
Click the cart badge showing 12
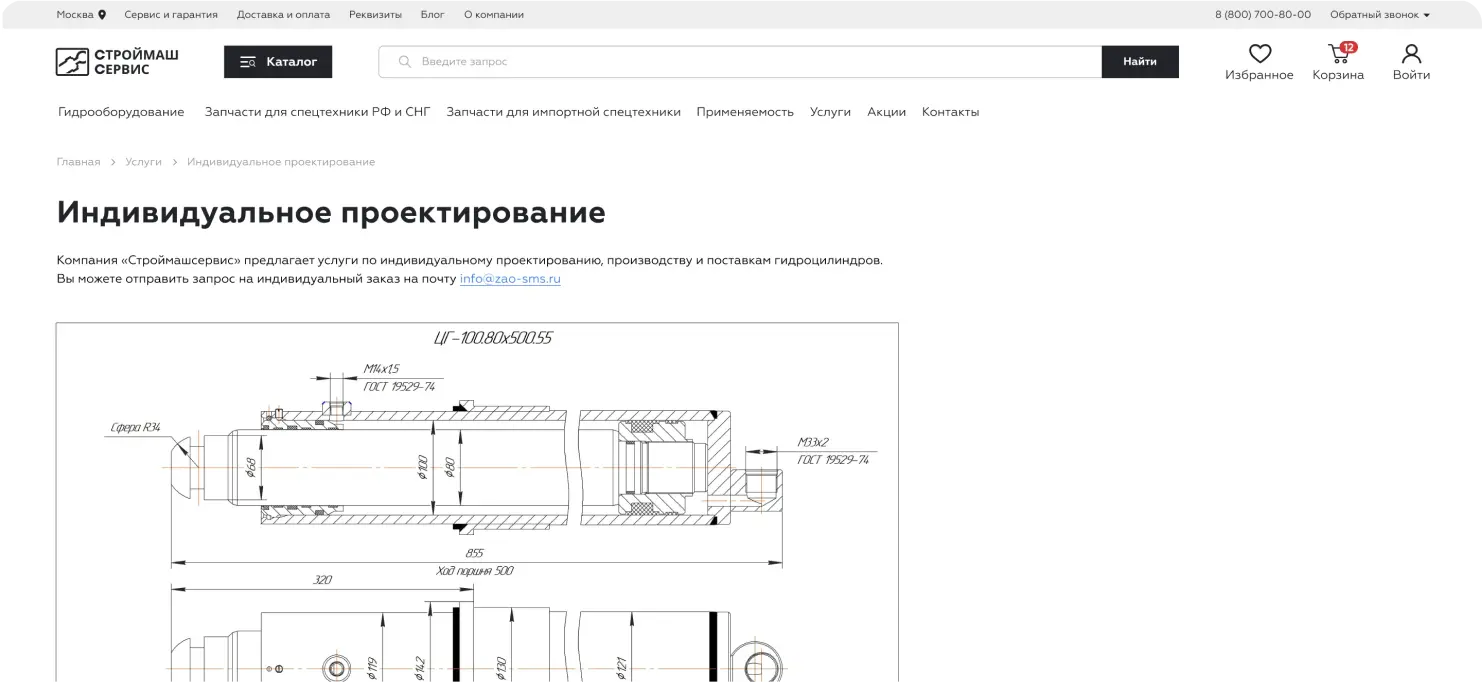tap(1348, 47)
